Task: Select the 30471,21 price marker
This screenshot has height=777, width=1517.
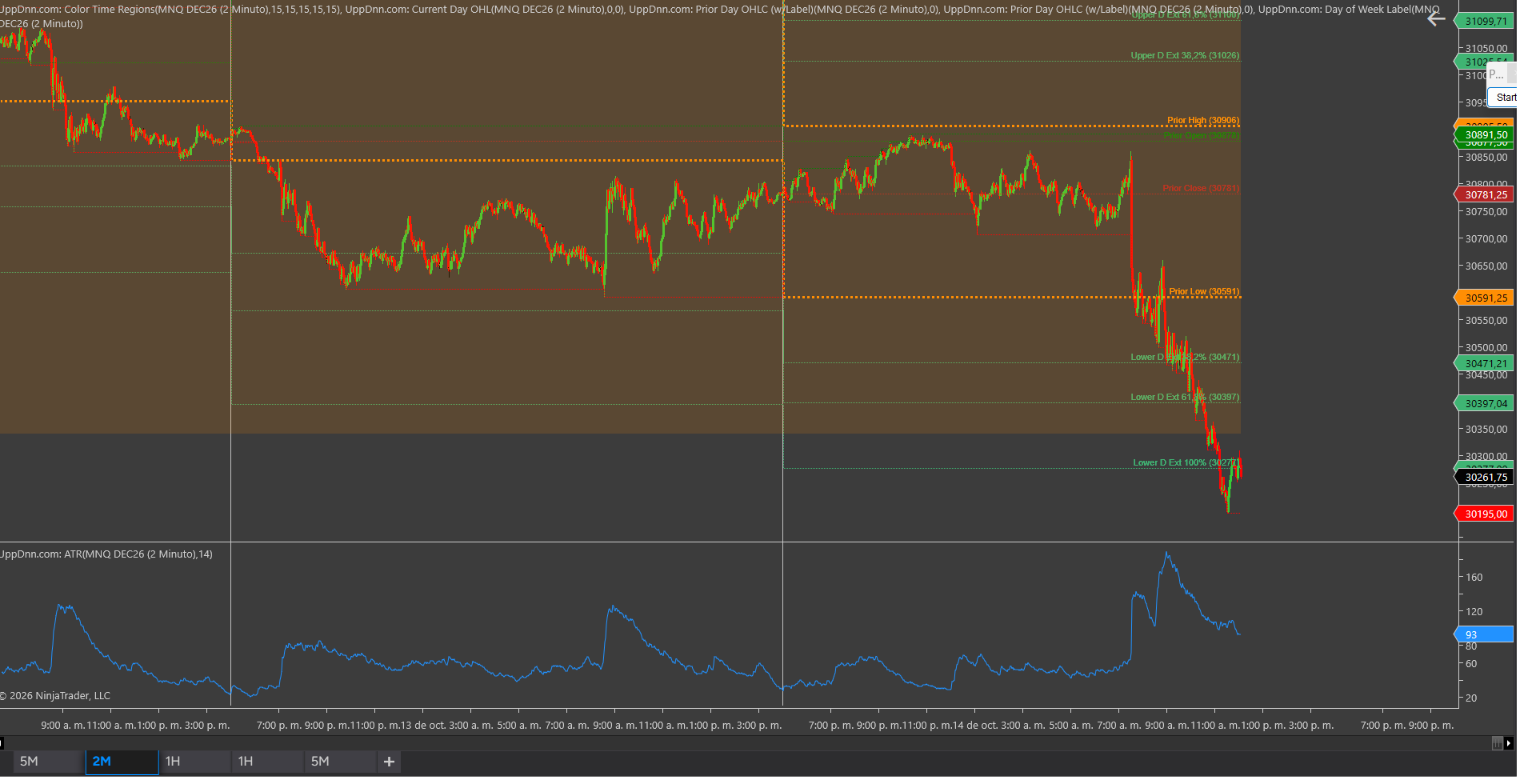Action: click(1483, 363)
